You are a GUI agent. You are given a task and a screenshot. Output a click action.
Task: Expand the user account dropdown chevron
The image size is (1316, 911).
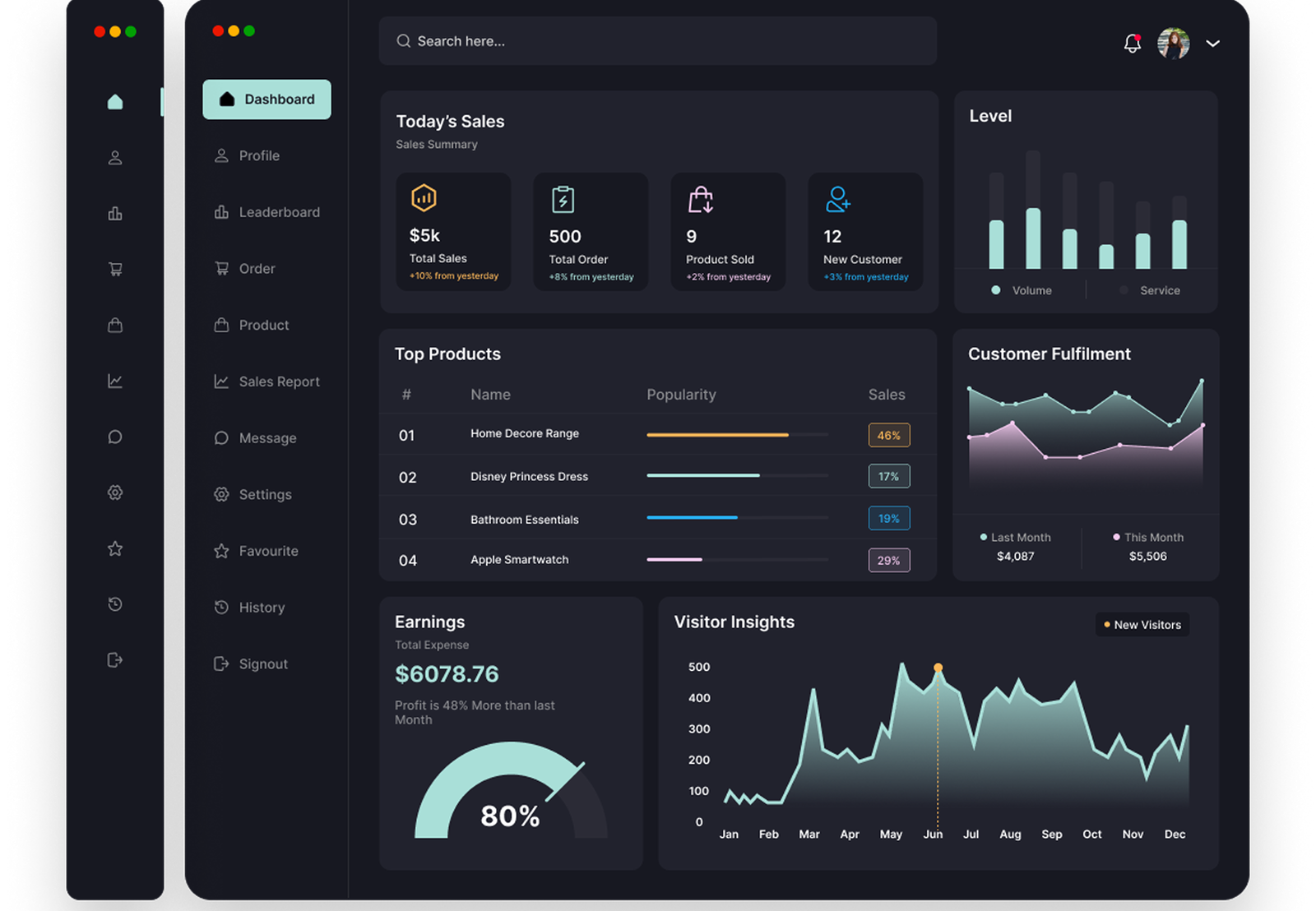click(x=1212, y=44)
